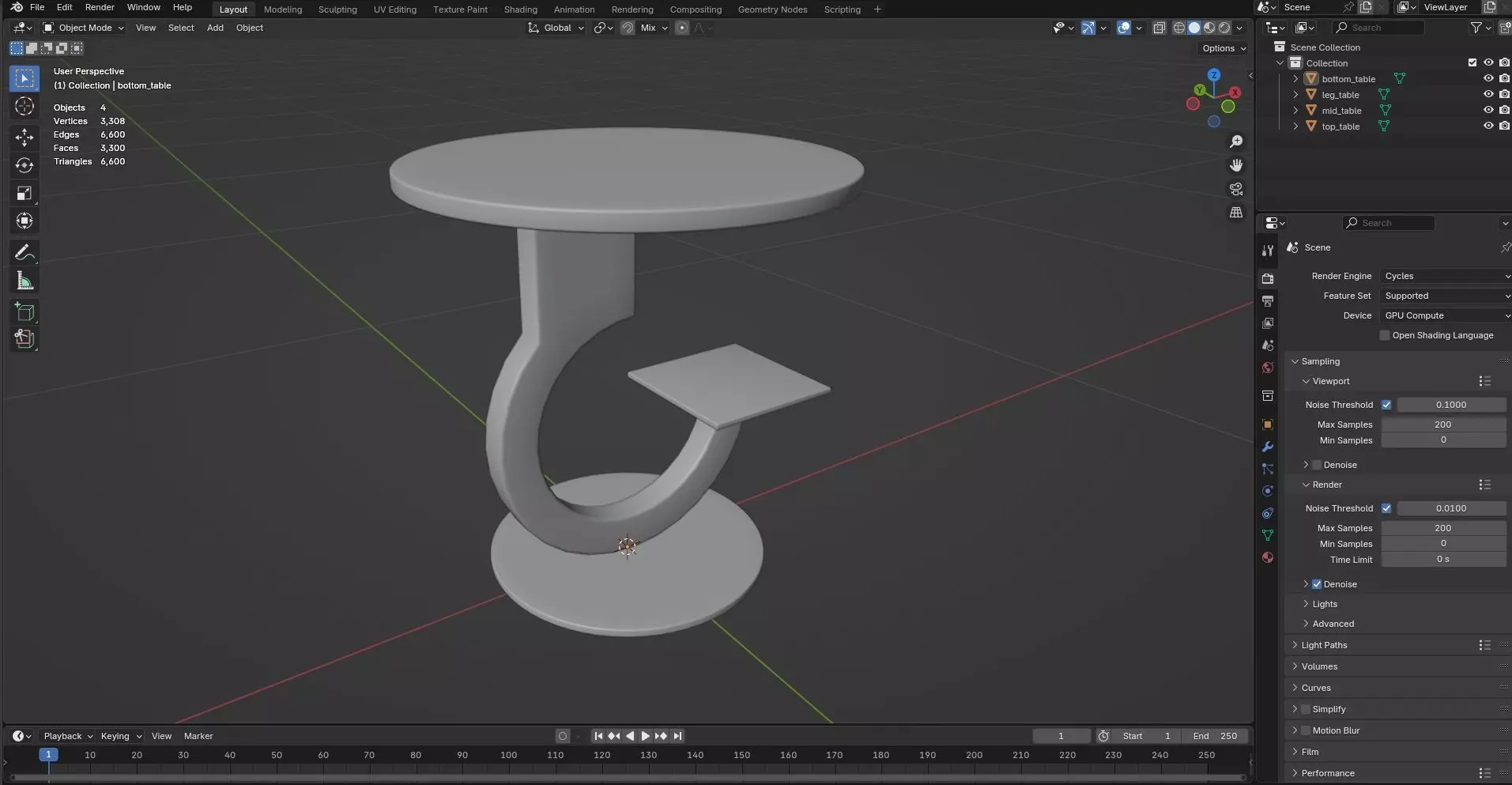
Task: Open the World properties tab
Action: tap(1268, 368)
